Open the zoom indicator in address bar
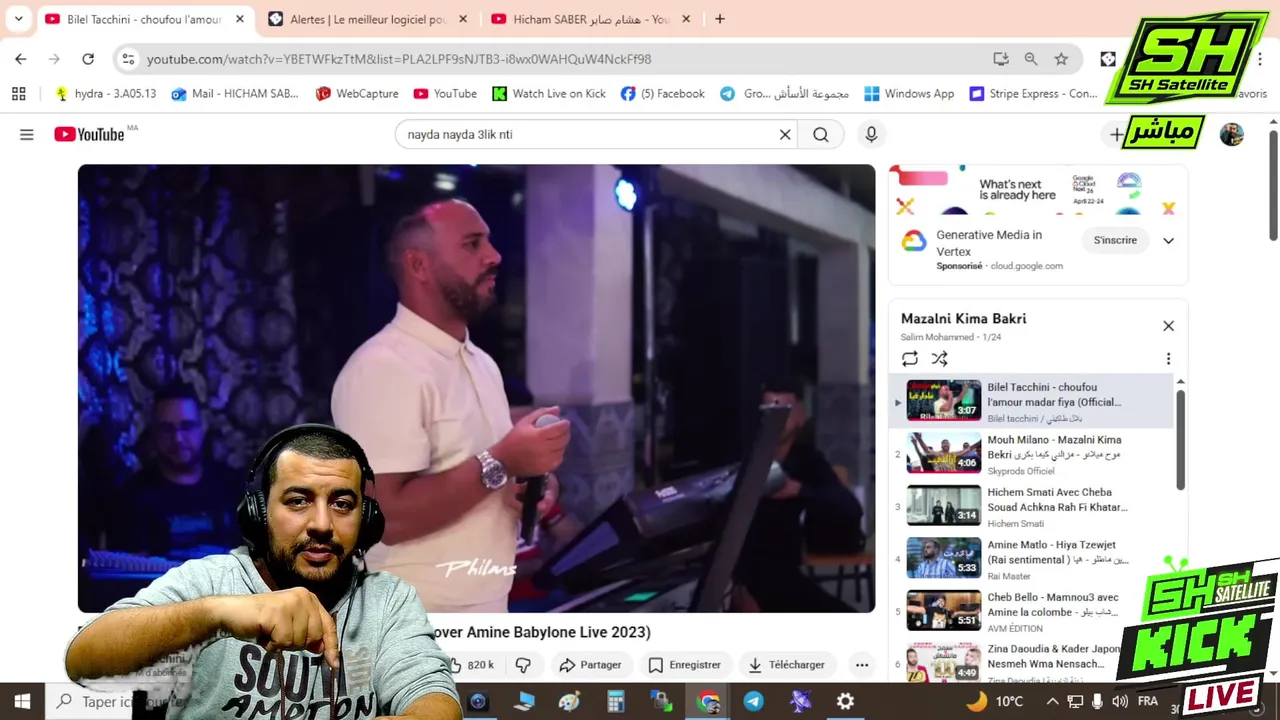This screenshot has width=1280, height=720. click(1031, 59)
